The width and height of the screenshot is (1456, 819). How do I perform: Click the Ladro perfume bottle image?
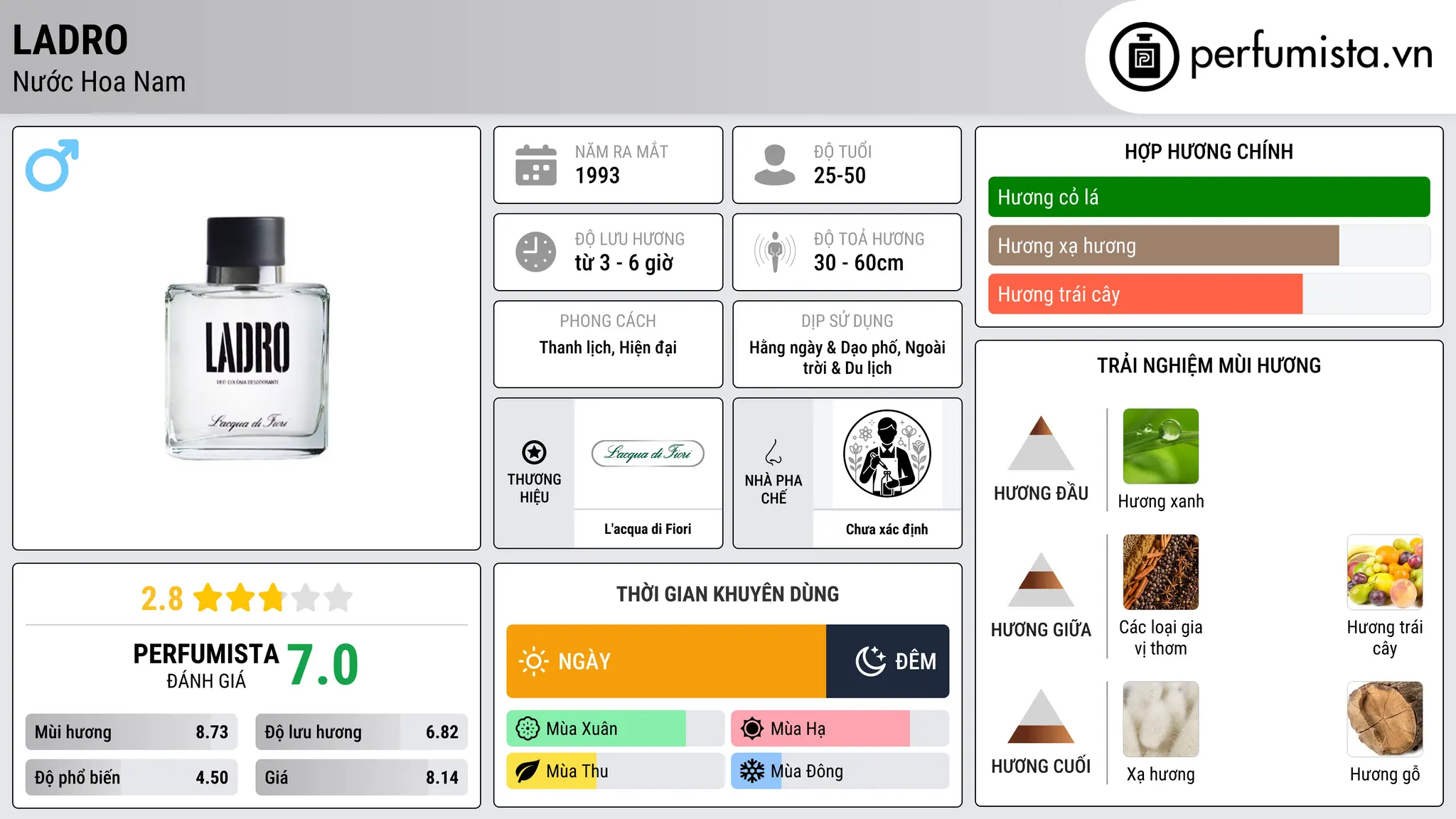(x=247, y=338)
